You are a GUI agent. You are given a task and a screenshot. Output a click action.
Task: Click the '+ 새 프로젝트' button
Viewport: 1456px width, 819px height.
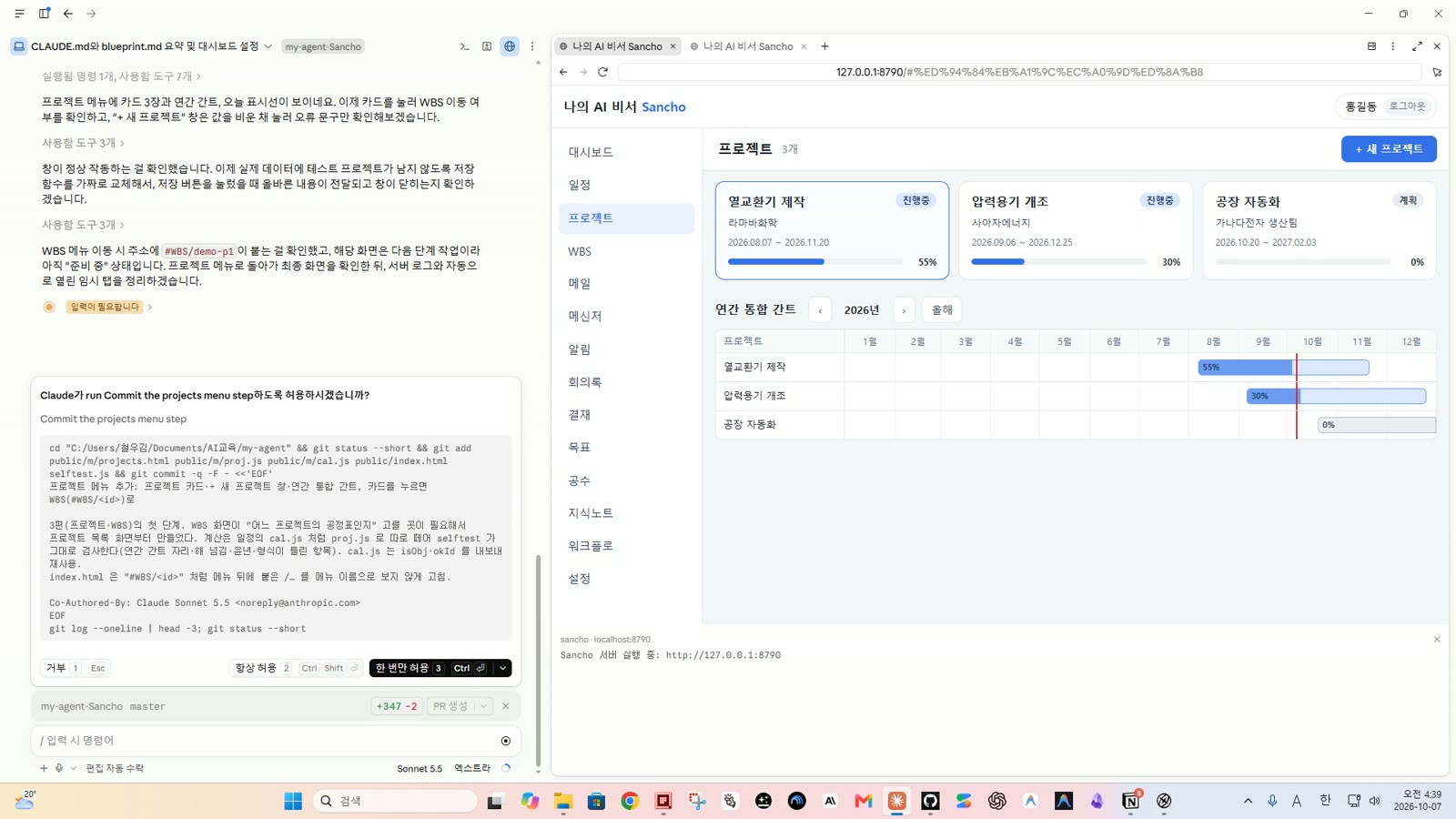pyautogui.click(x=1389, y=149)
